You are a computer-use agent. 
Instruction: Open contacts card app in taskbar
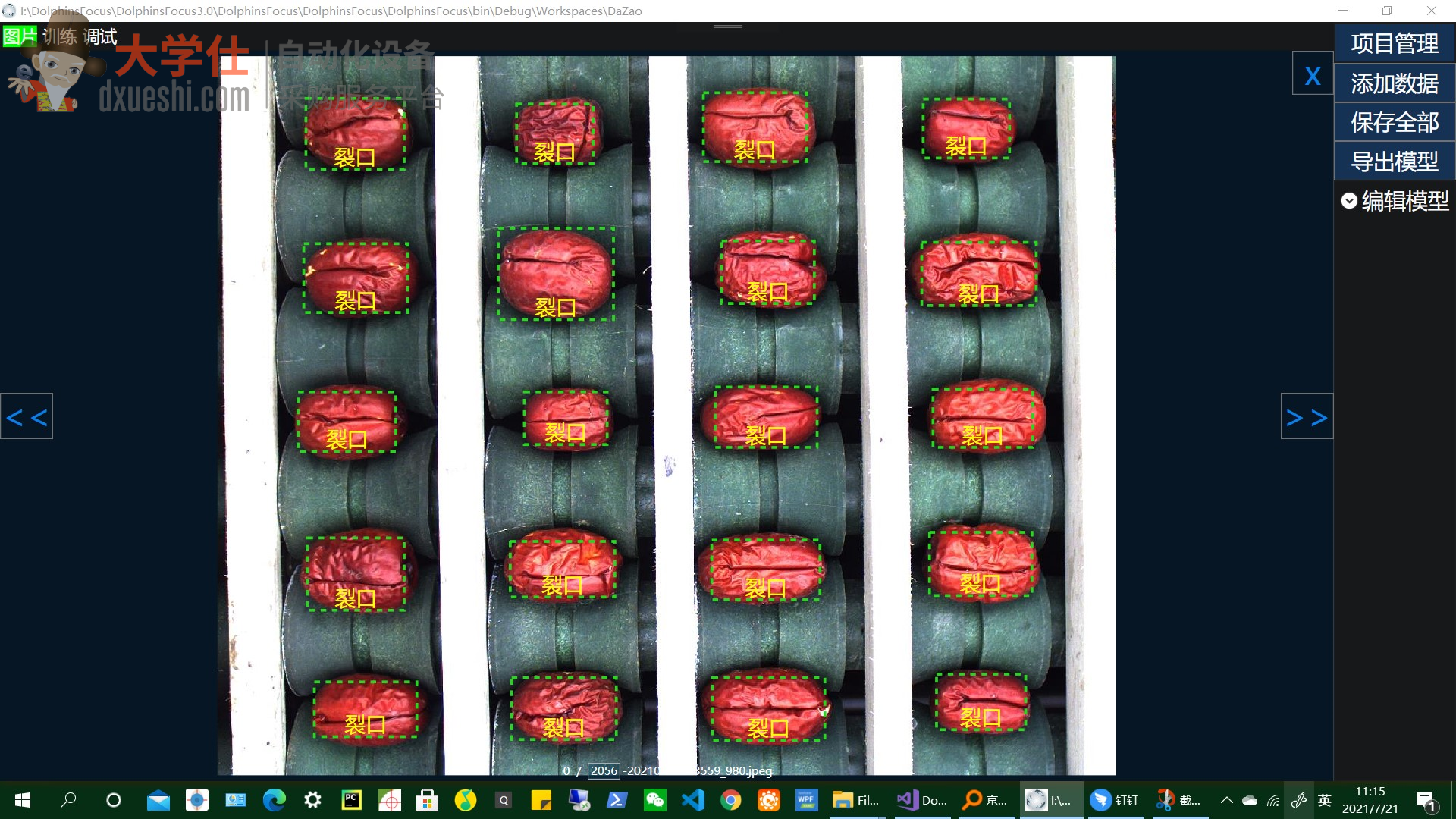pos(236,800)
